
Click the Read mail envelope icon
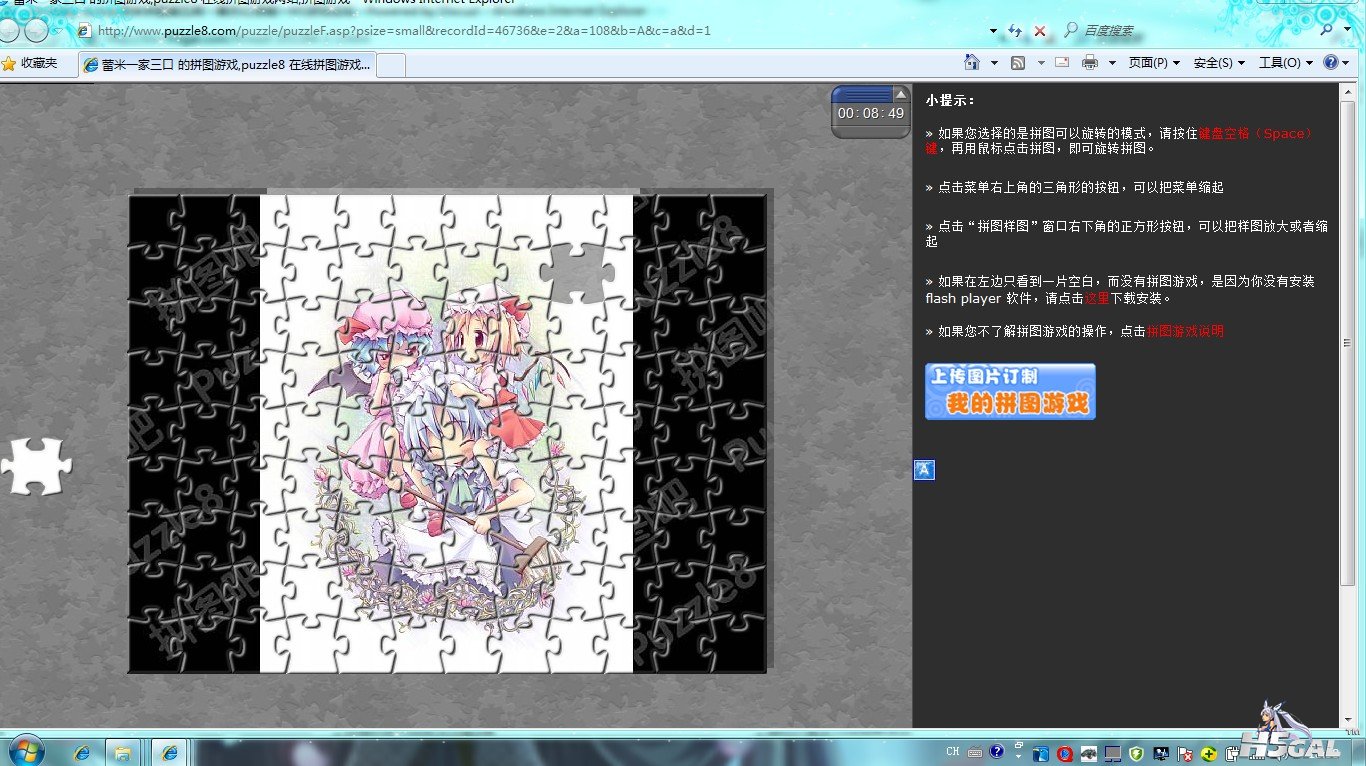1062,62
